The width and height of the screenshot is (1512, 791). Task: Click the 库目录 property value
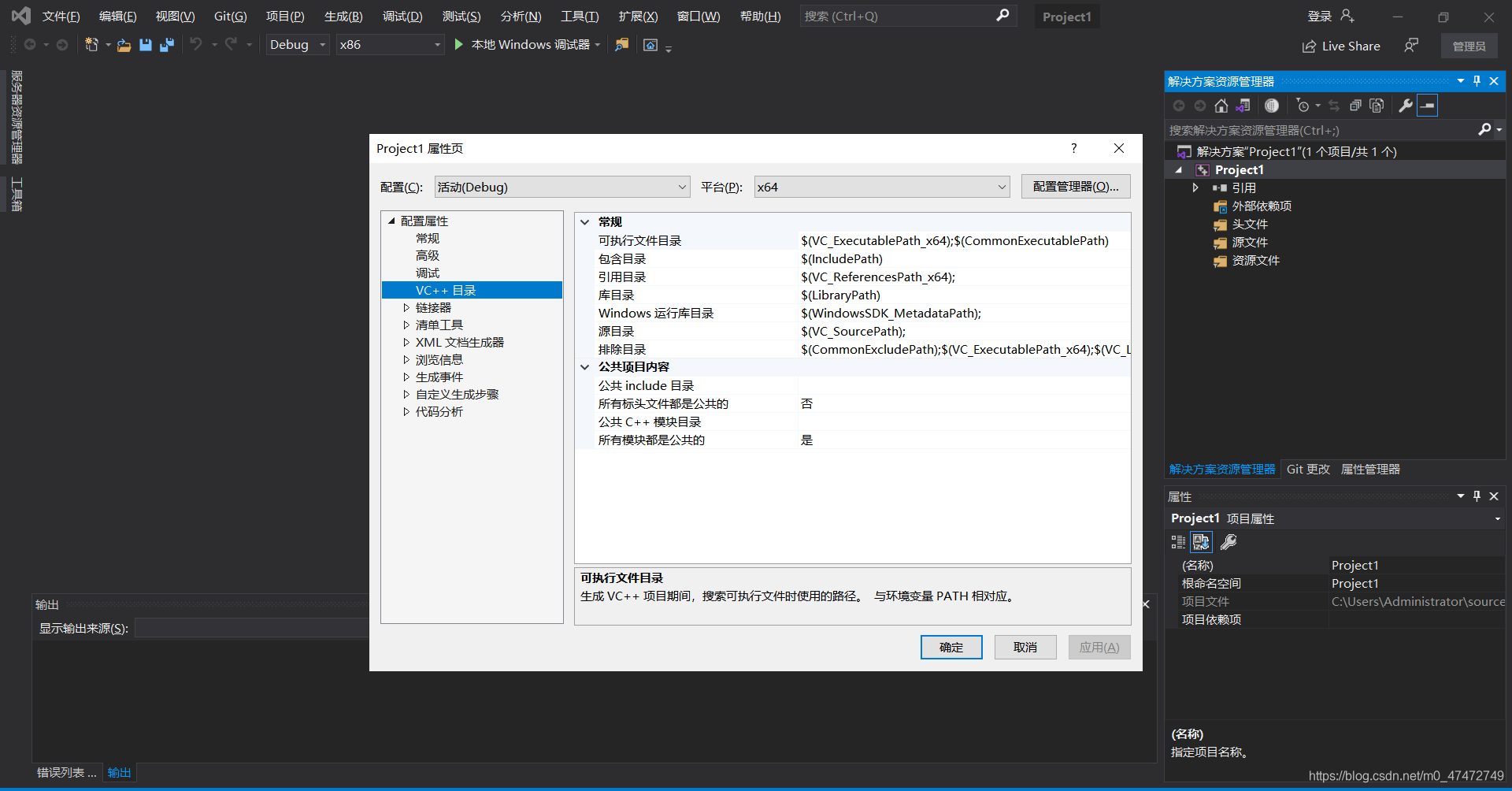[x=964, y=295]
